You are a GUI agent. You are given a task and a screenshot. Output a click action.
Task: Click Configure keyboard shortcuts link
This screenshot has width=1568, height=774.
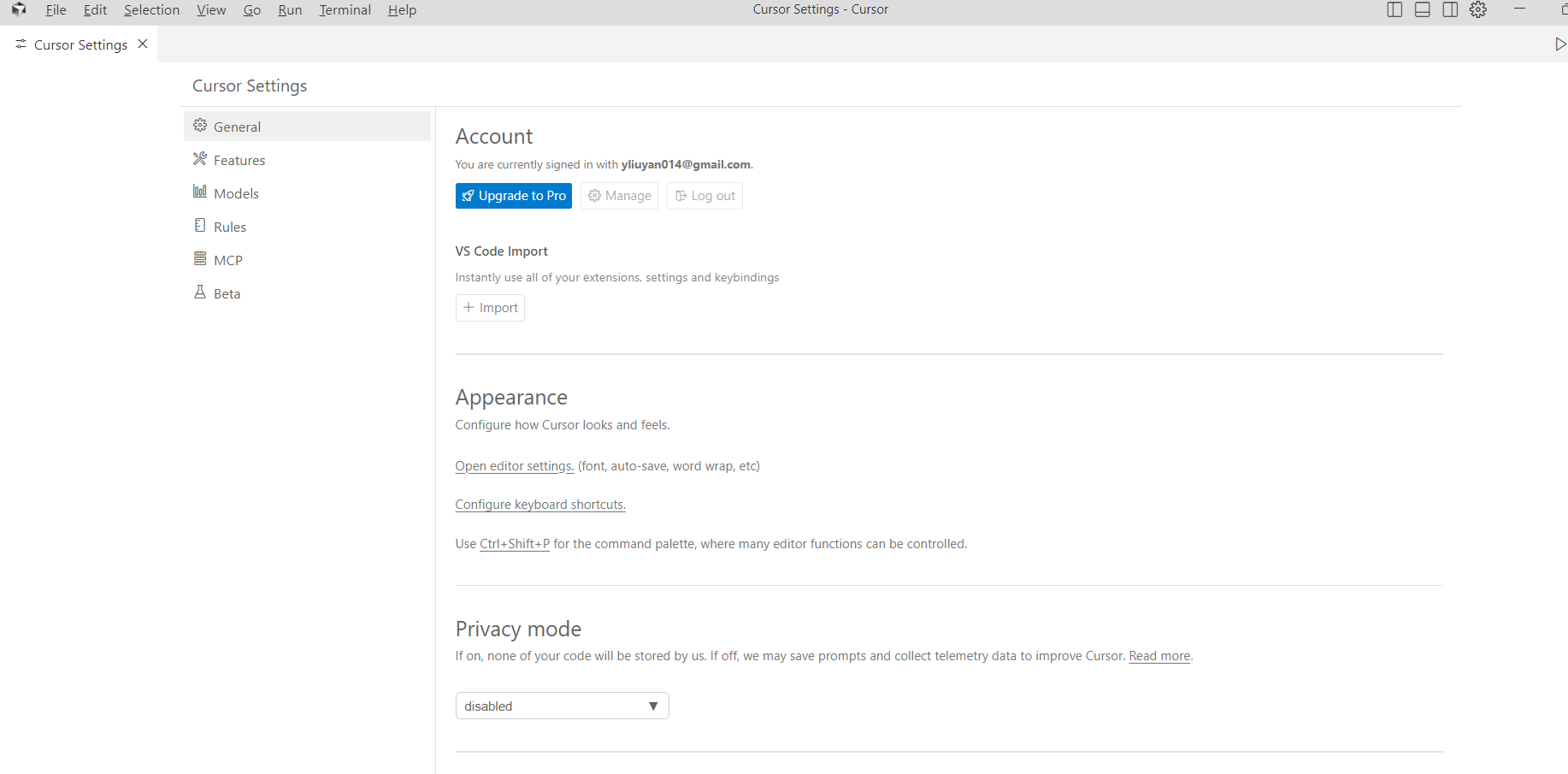540,505
